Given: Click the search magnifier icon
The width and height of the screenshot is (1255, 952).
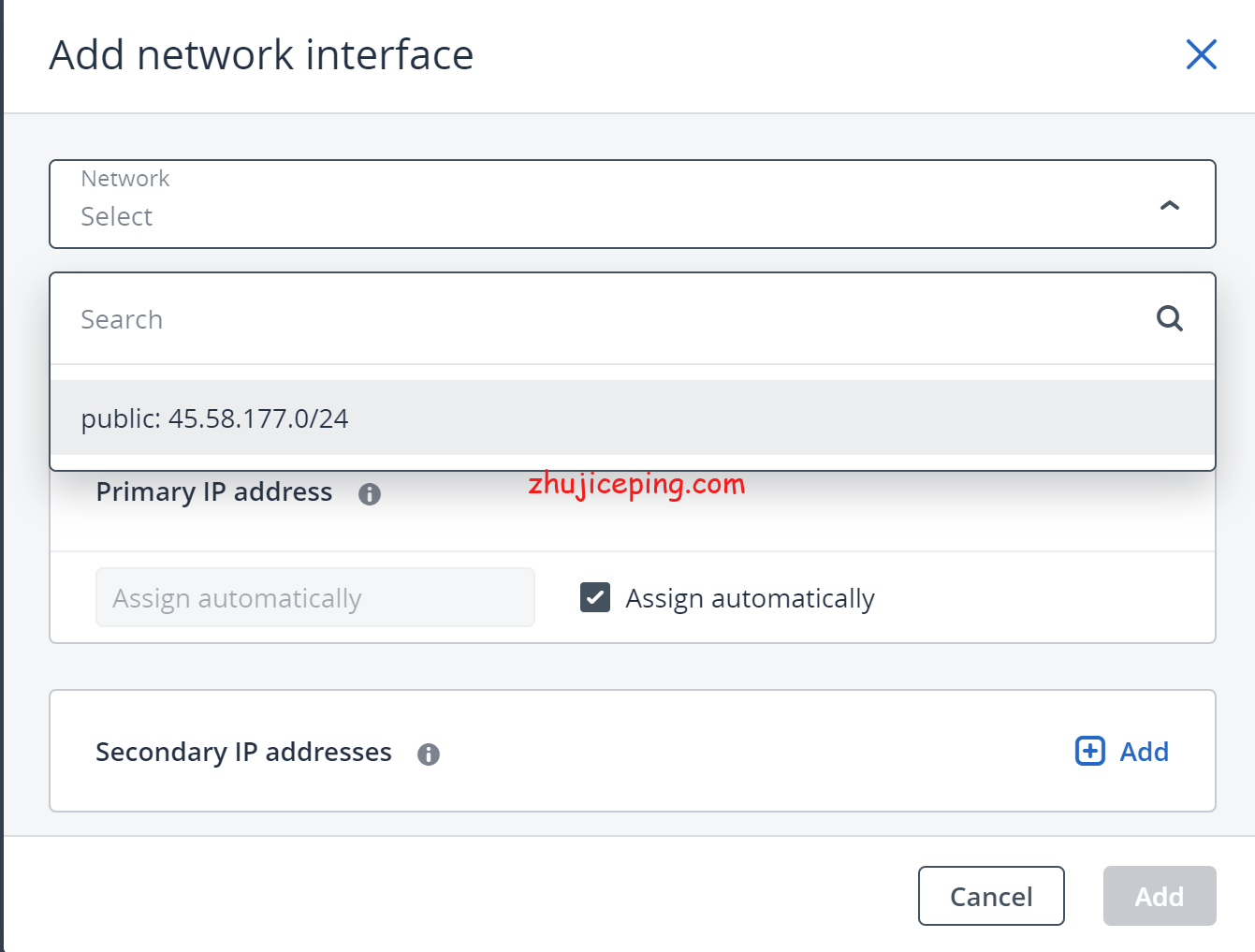Looking at the screenshot, I should 1170,318.
